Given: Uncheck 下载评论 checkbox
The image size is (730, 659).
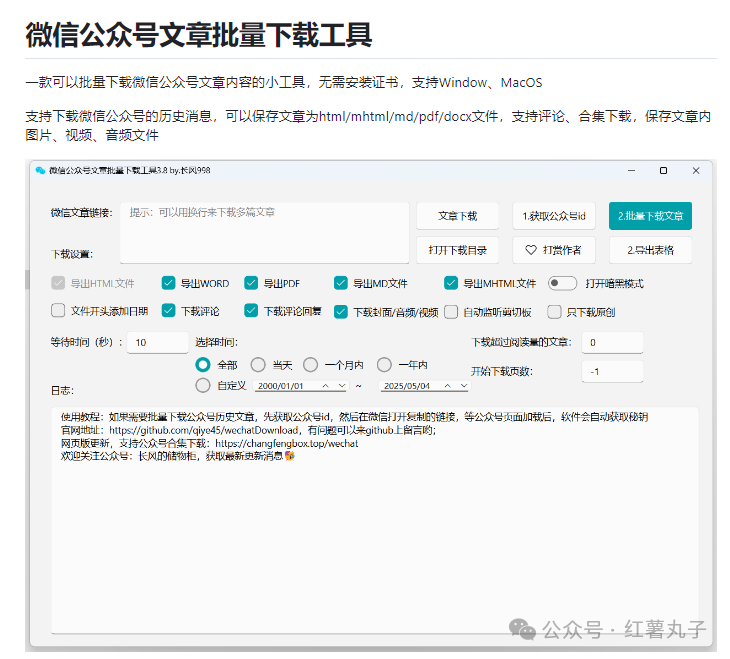Looking at the screenshot, I should pyautogui.click(x=168, y=310).
